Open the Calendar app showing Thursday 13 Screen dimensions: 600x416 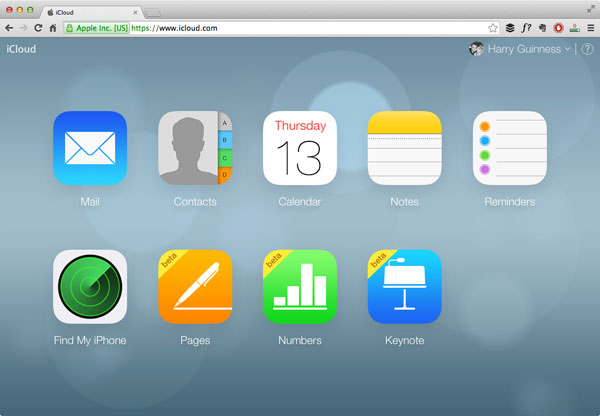click(x=300, y=148)
